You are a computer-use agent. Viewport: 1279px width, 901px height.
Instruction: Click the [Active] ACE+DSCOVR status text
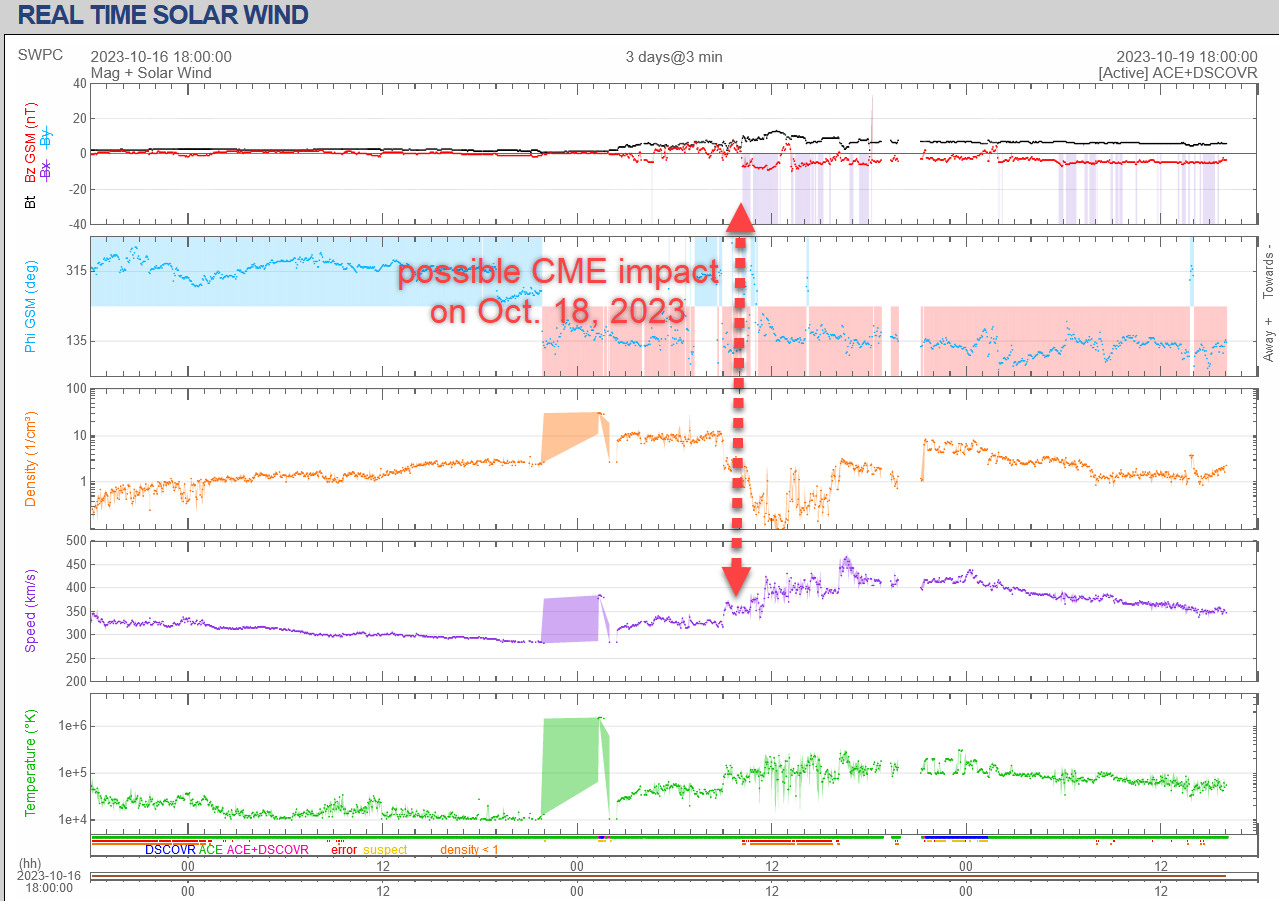pos(1177,73)
